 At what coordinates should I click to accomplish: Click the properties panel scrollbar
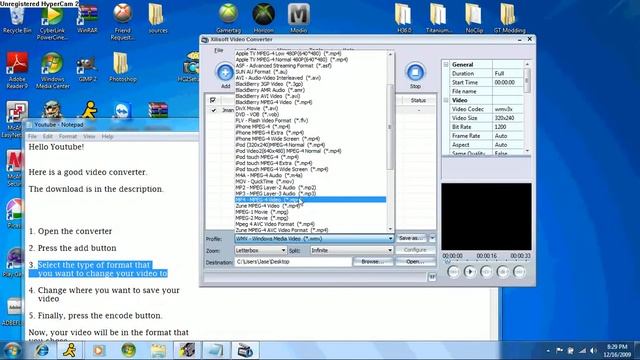(527, 108)
